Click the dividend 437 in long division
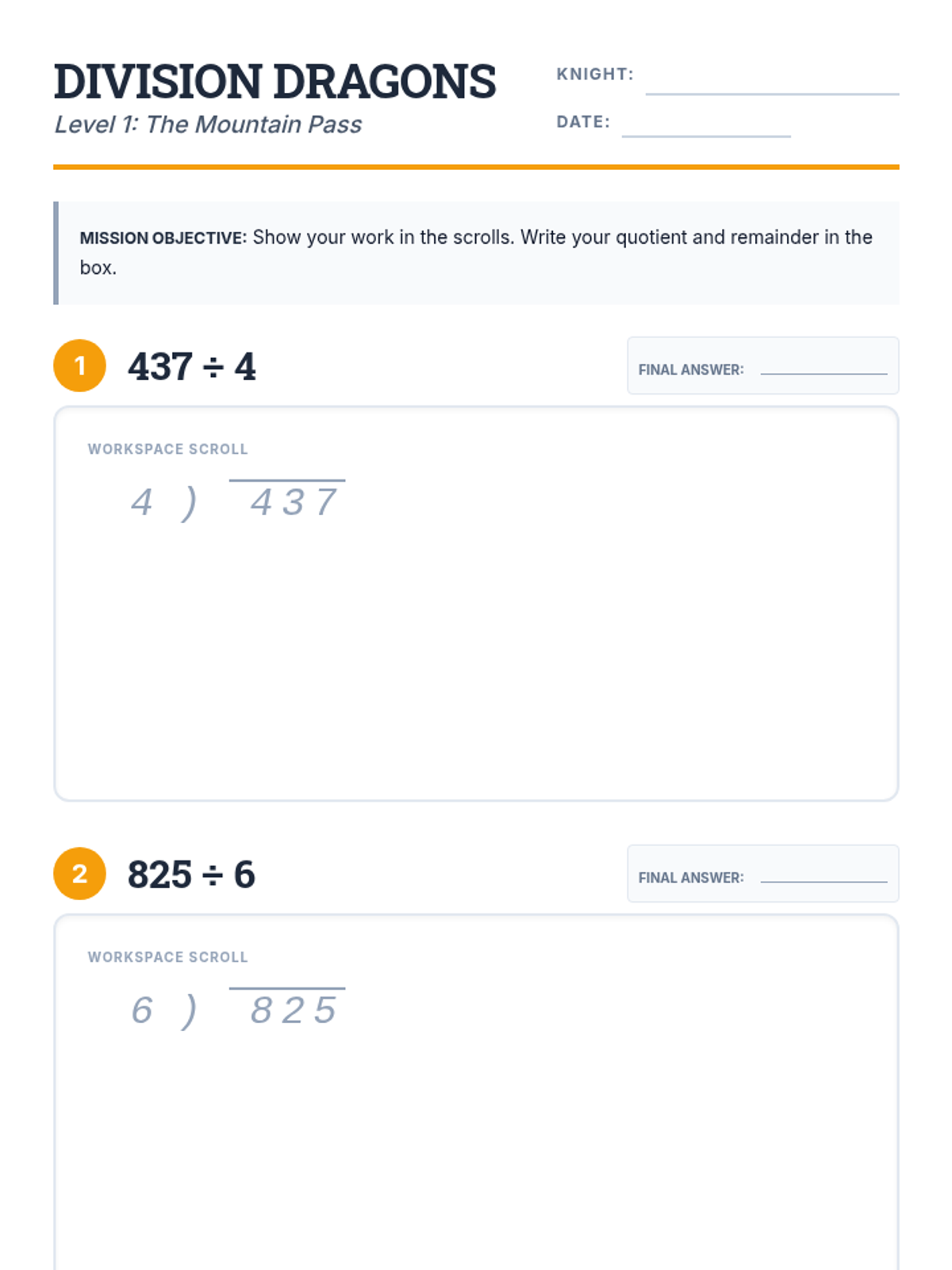This screenshot has width=952, height=1270. click(x=294, y=502)
